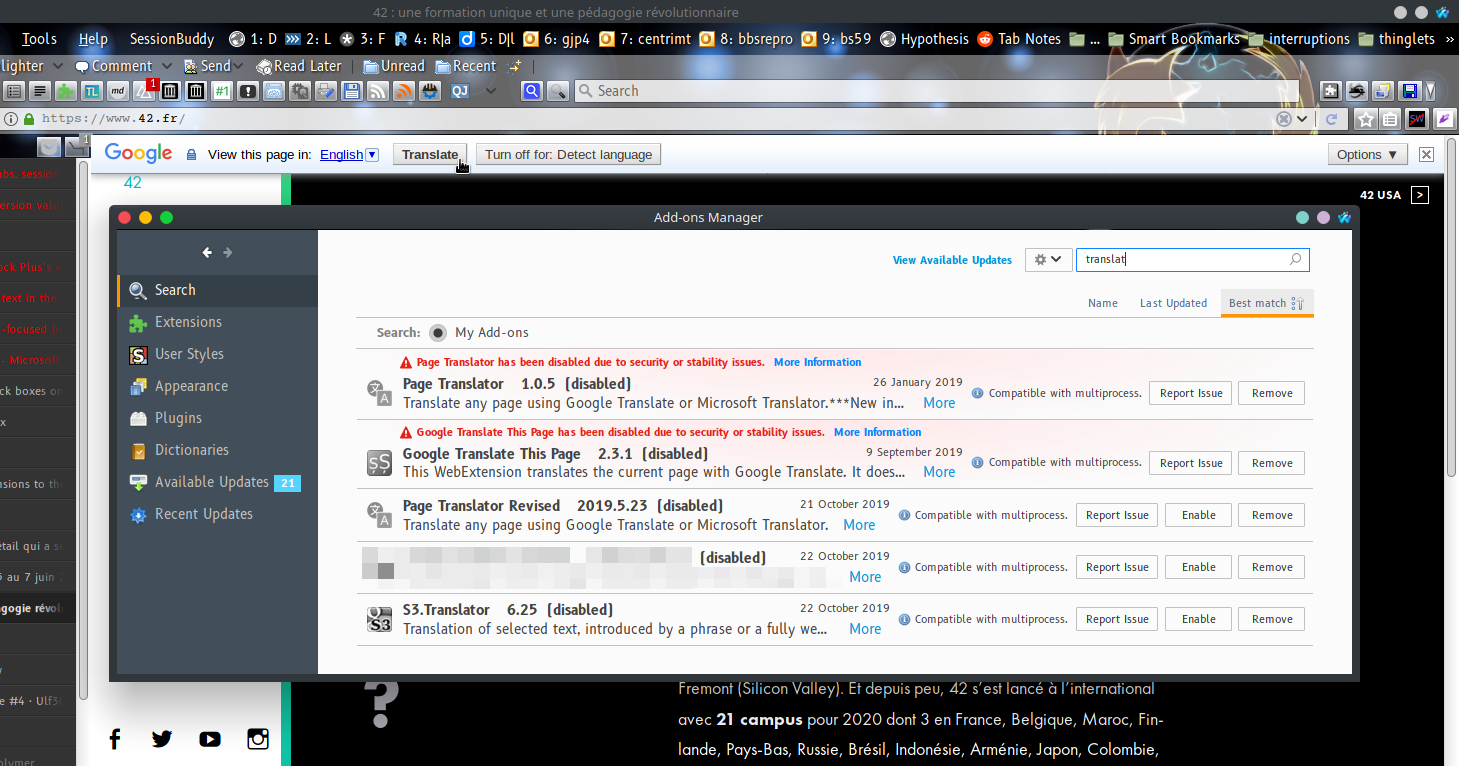The height and width of the screenshot is (766, 1459).
Task: Click the Translate button
Action: point(430,155)
